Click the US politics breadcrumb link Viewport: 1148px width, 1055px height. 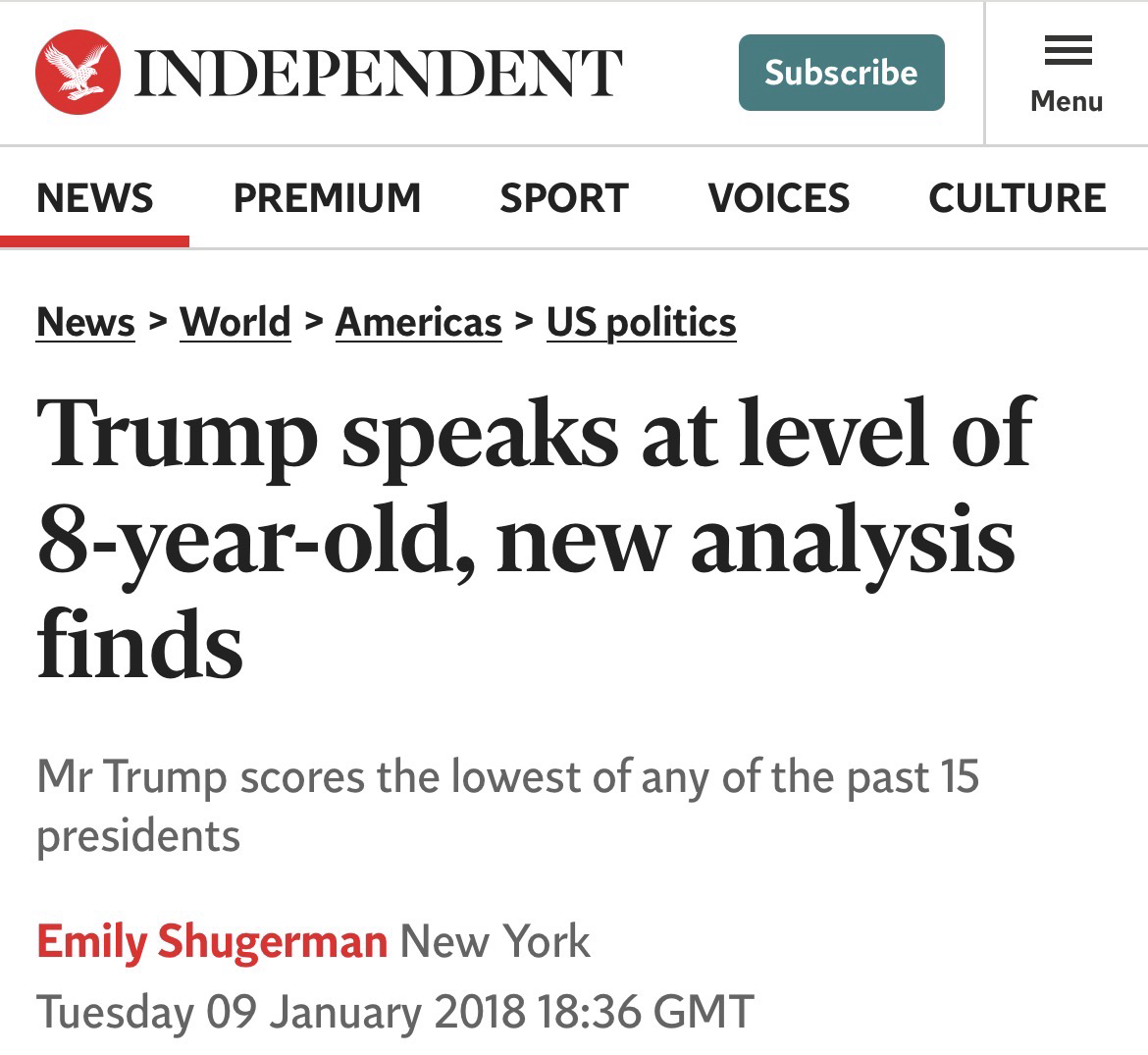[x=641, y=322]
